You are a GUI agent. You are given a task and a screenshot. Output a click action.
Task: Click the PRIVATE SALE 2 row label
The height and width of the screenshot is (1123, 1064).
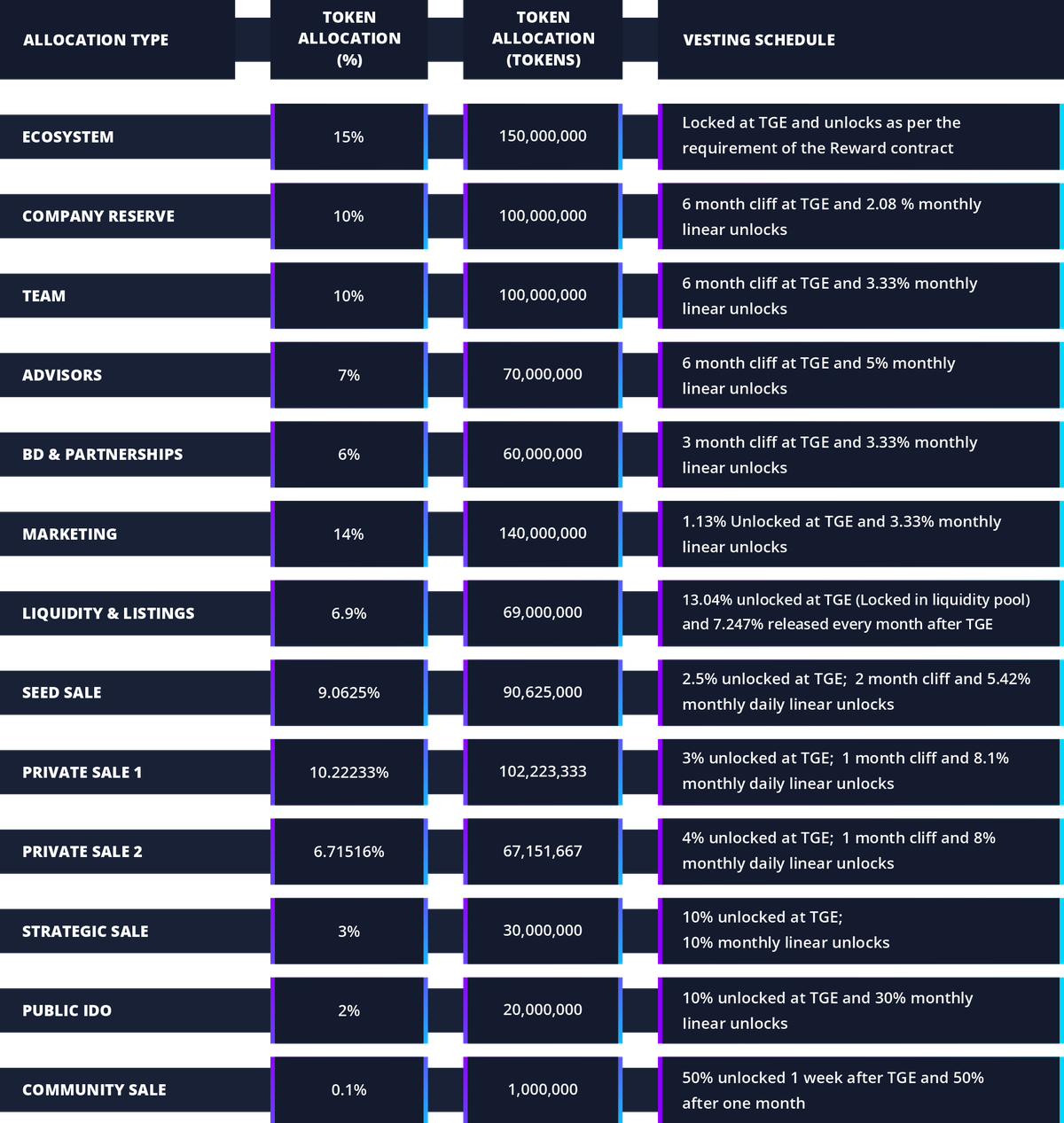pyautogui.click(x=82, y=852)
